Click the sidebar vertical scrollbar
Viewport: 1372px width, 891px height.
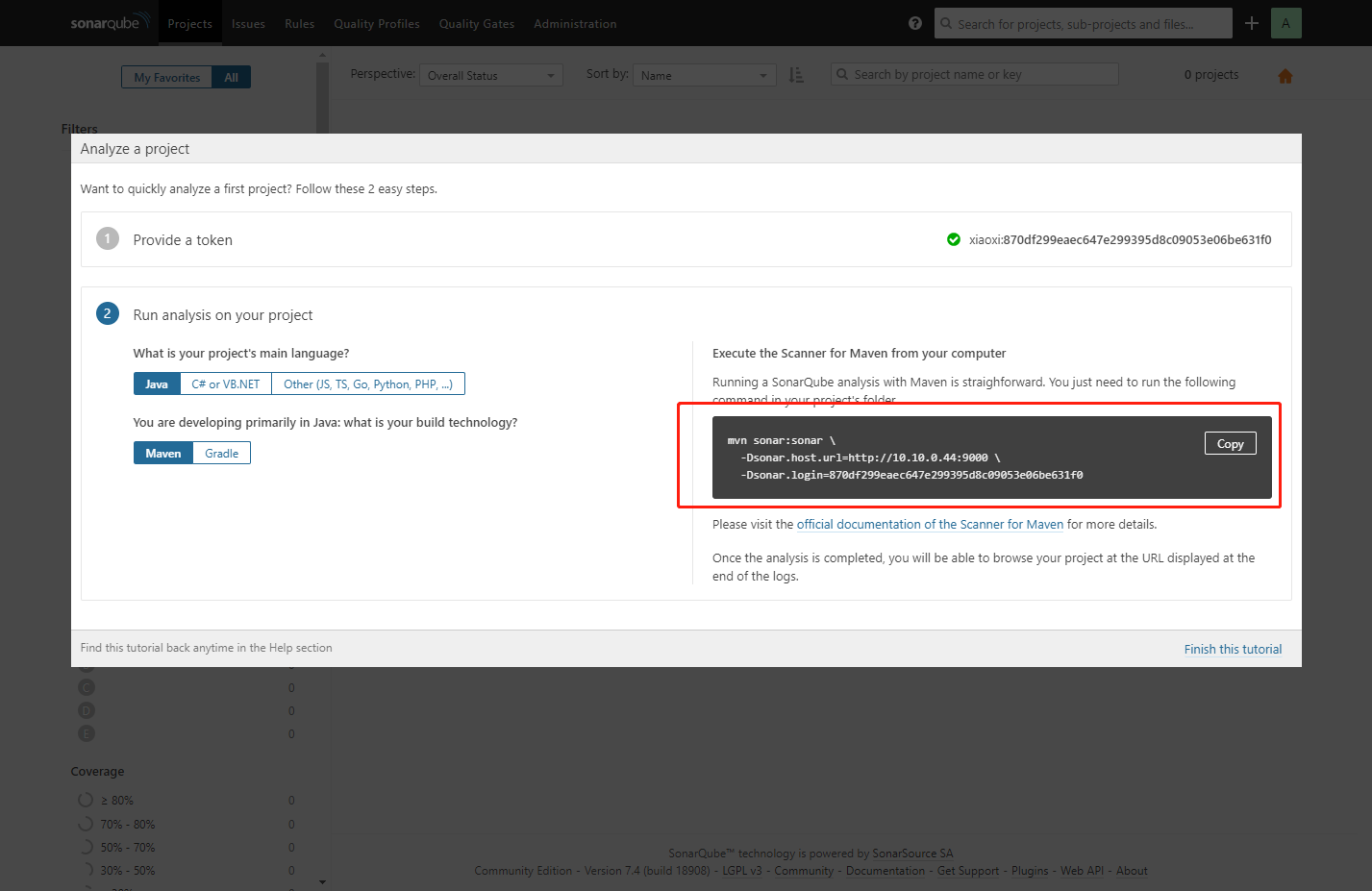322,96
